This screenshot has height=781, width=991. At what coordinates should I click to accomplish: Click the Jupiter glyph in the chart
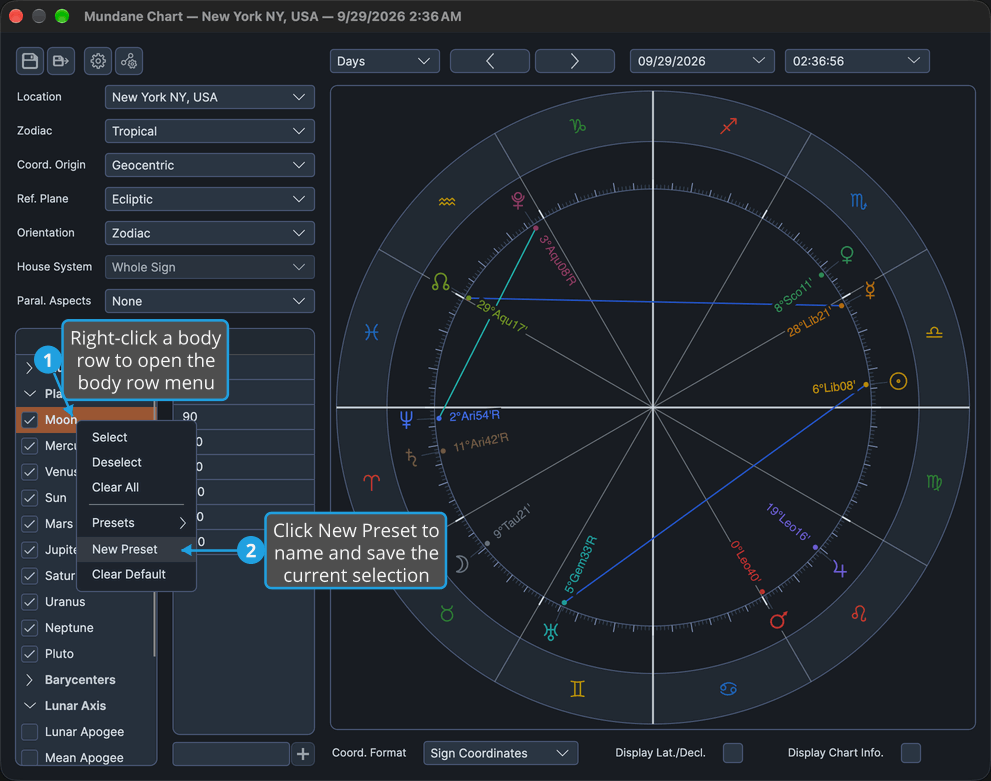coord(839,569)
